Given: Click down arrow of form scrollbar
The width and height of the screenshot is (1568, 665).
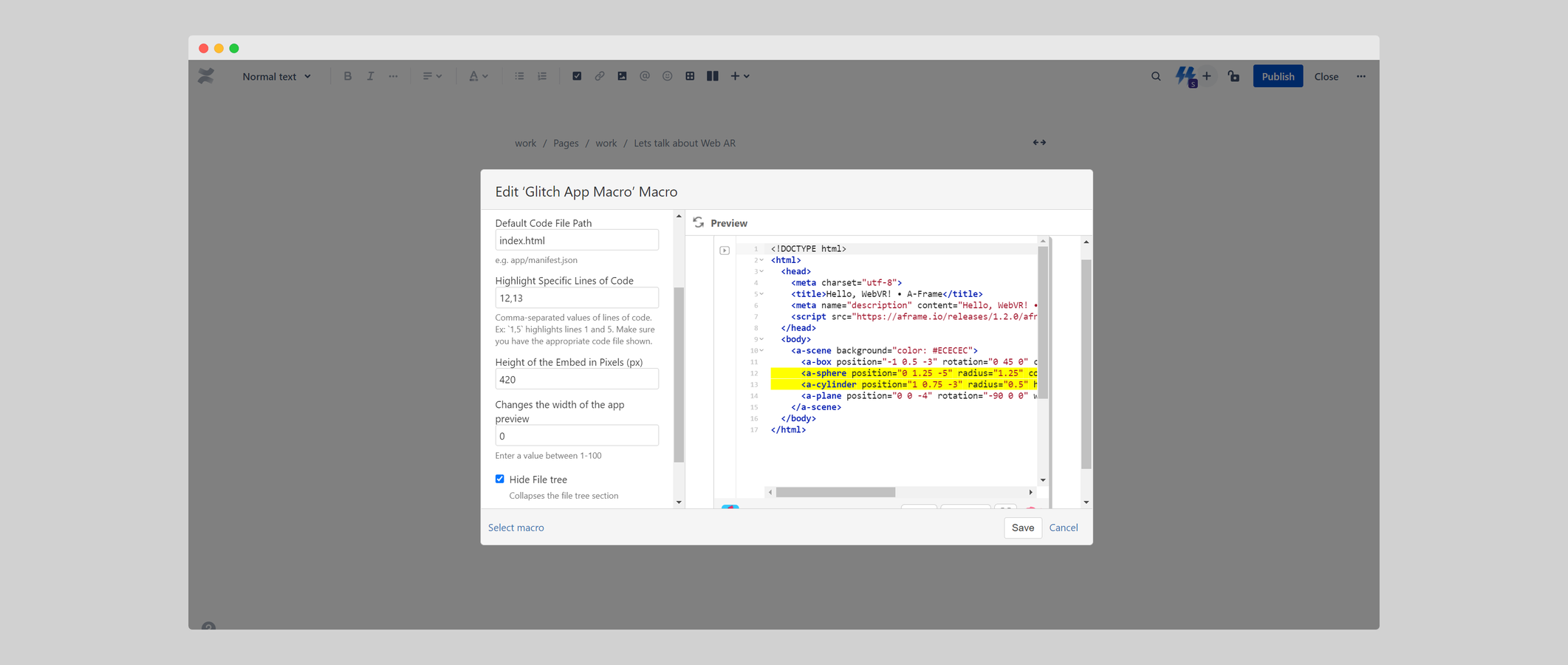Looking at the screenshot, I should [679, 502].
